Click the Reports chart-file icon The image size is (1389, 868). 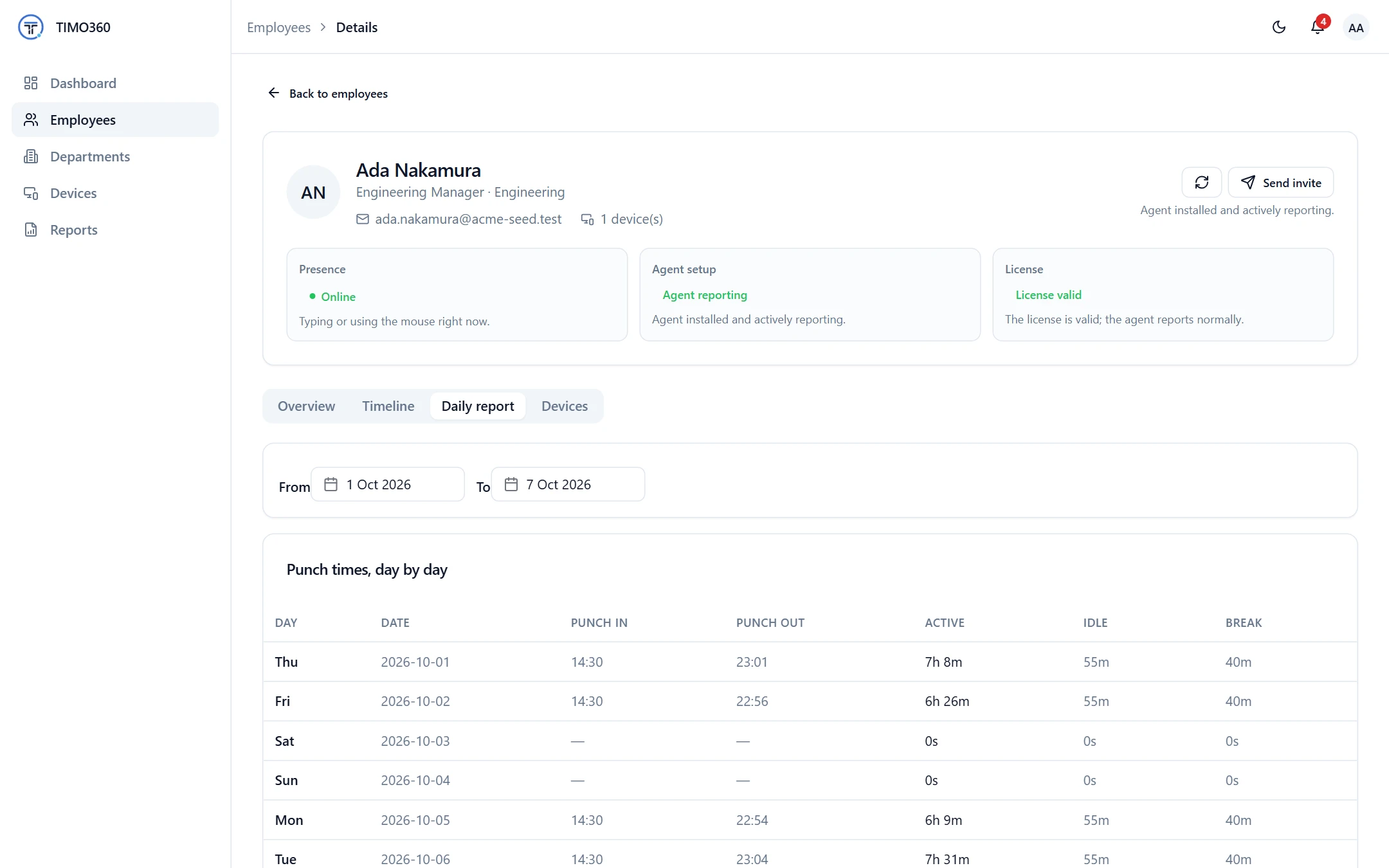(x=31, y=230)
